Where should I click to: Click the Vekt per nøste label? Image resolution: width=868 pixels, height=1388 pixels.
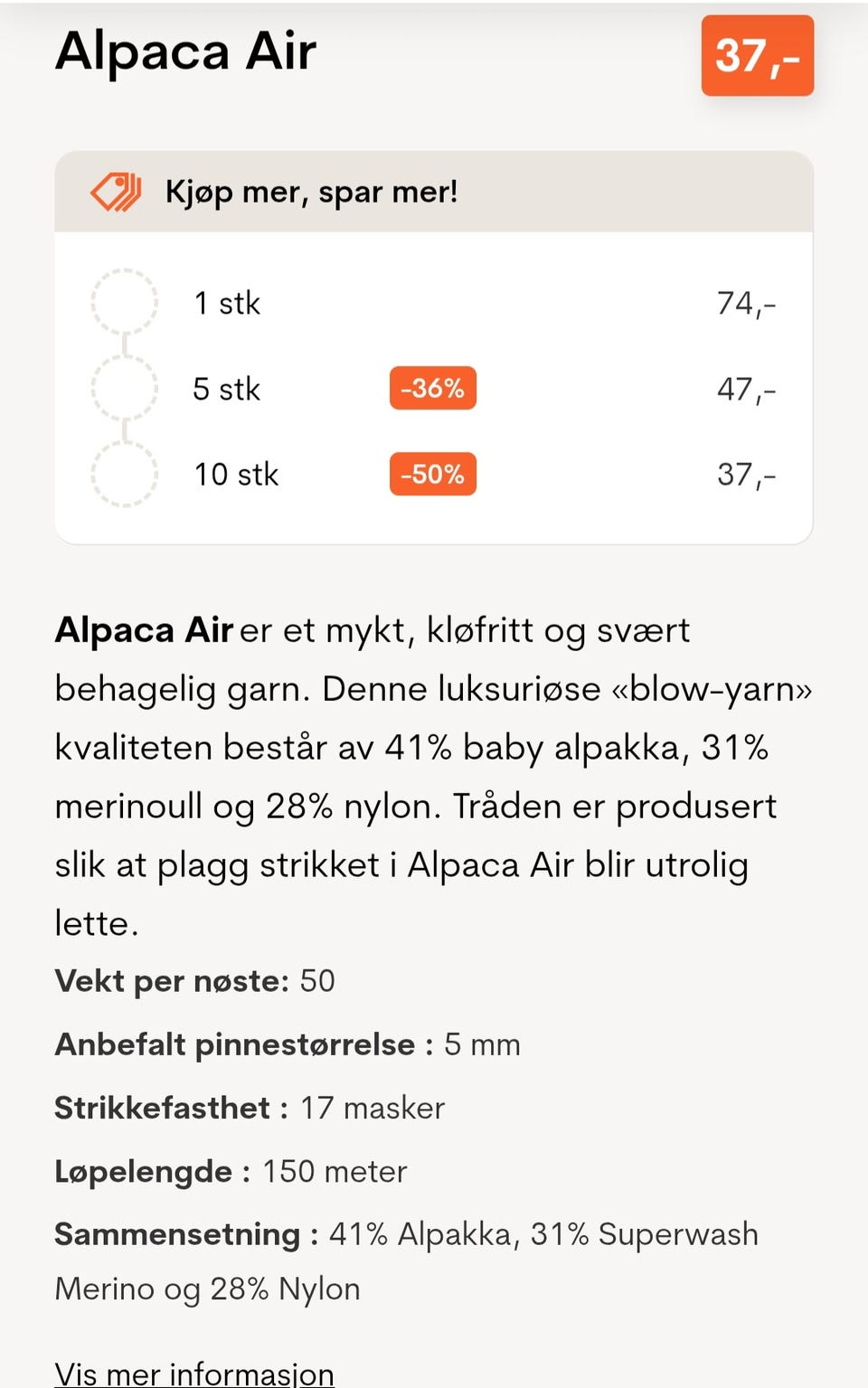point(172,981)
